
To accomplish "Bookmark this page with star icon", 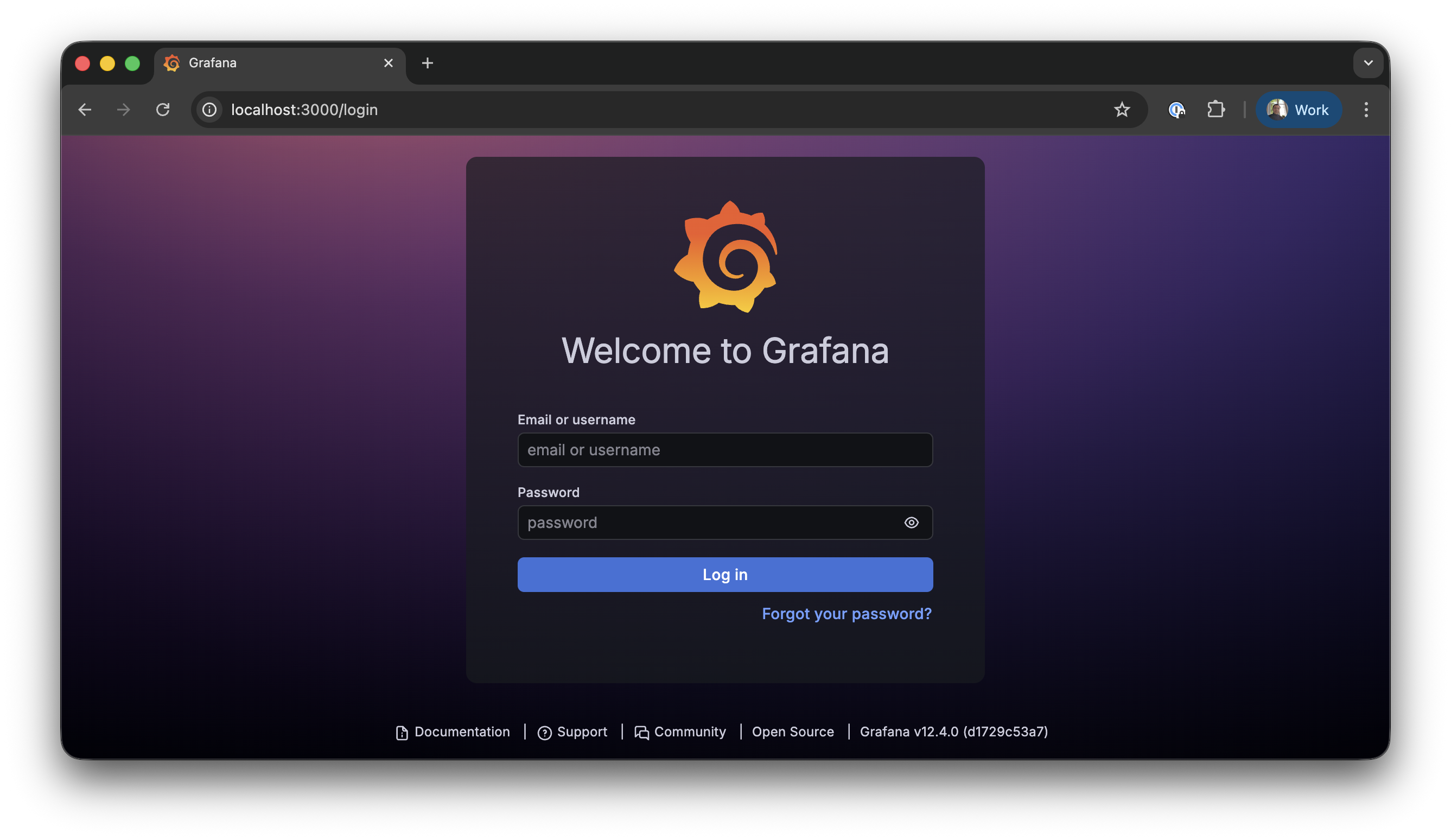I will coord(1121,110).
